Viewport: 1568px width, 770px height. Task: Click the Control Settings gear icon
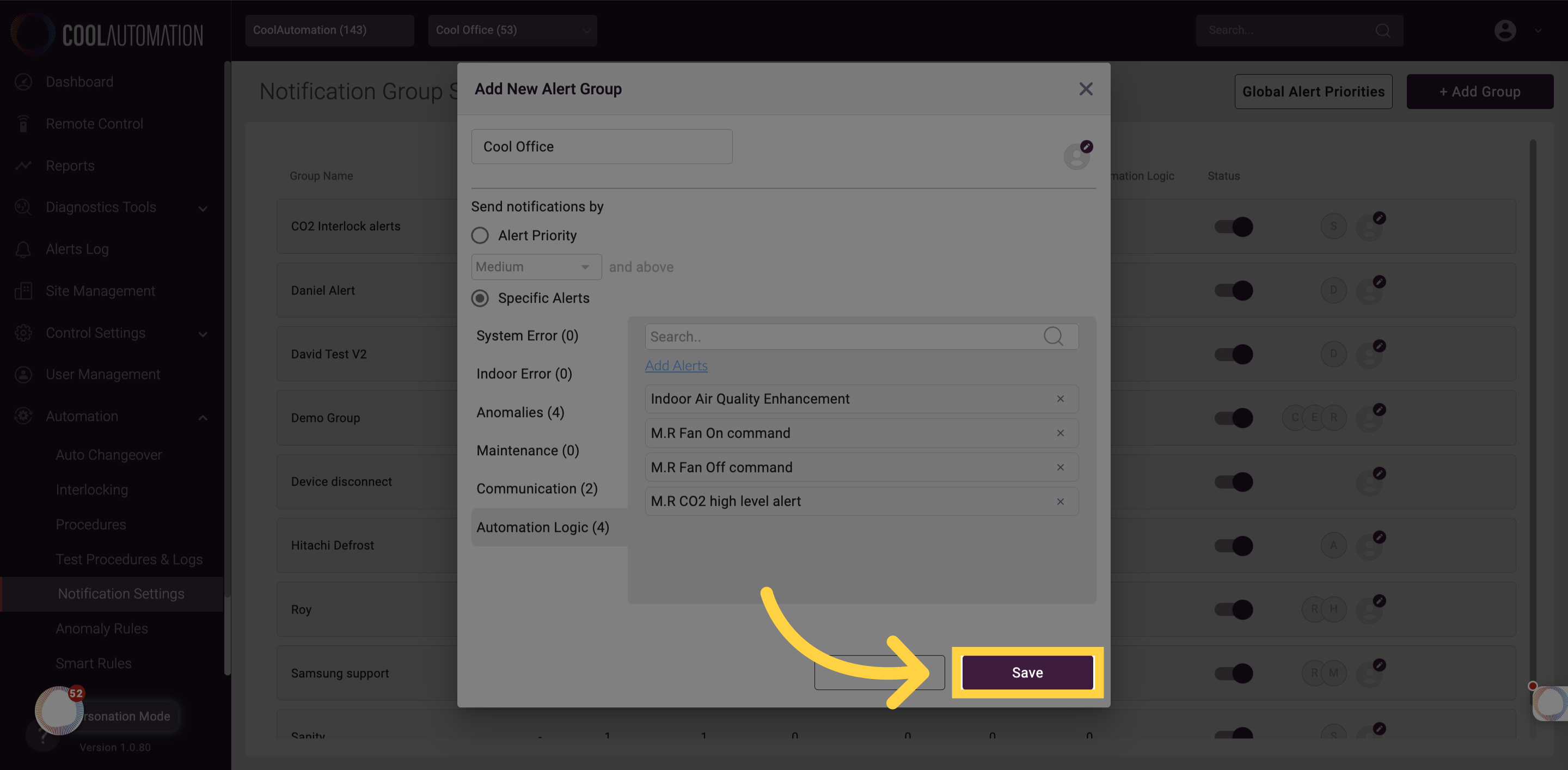pos(23,333)
